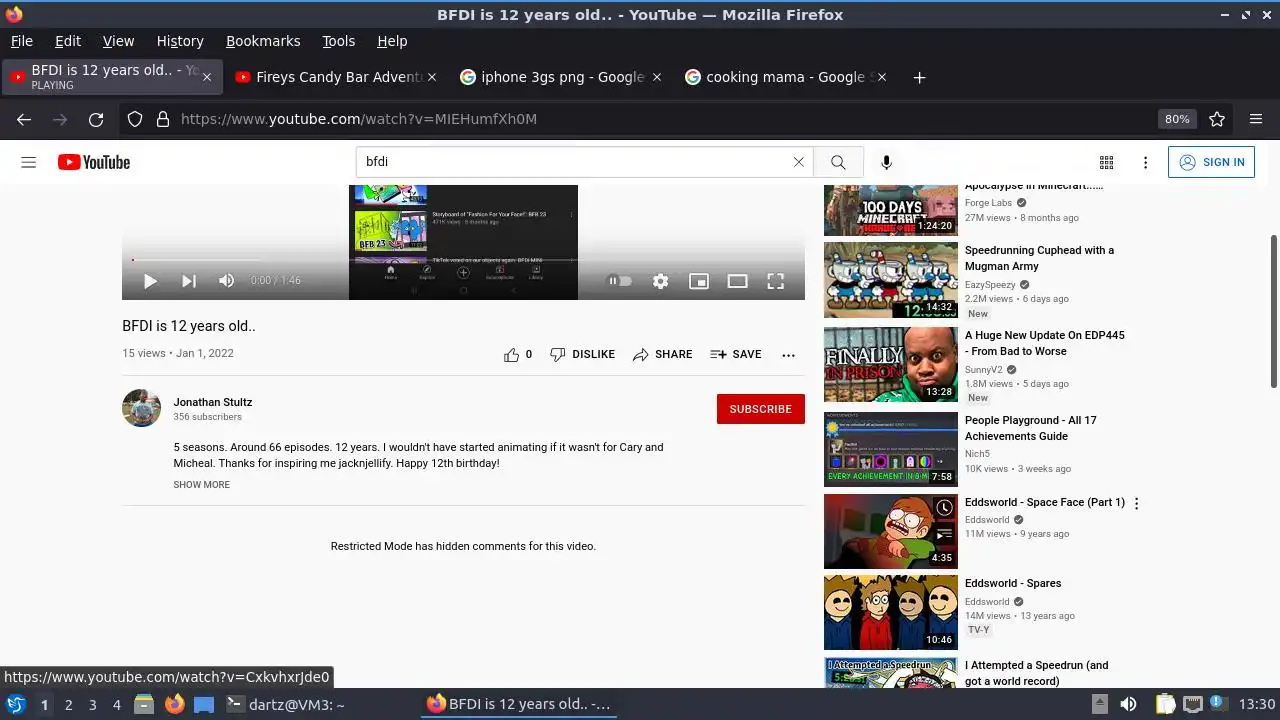This screenshot has height=720, width=1280.
Task: Click Forge Labs channel name
Action: 988,203
